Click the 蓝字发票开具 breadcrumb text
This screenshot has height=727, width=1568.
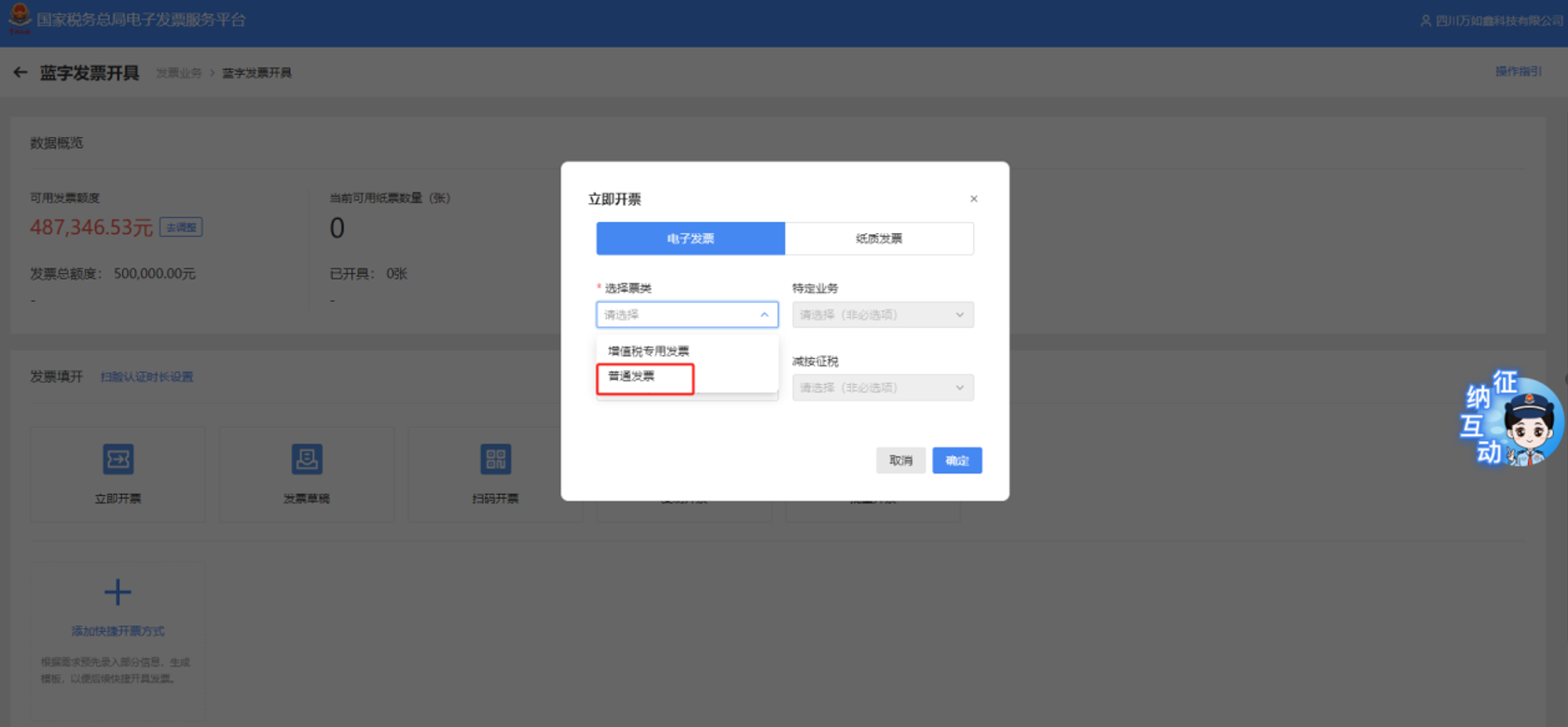256,73
